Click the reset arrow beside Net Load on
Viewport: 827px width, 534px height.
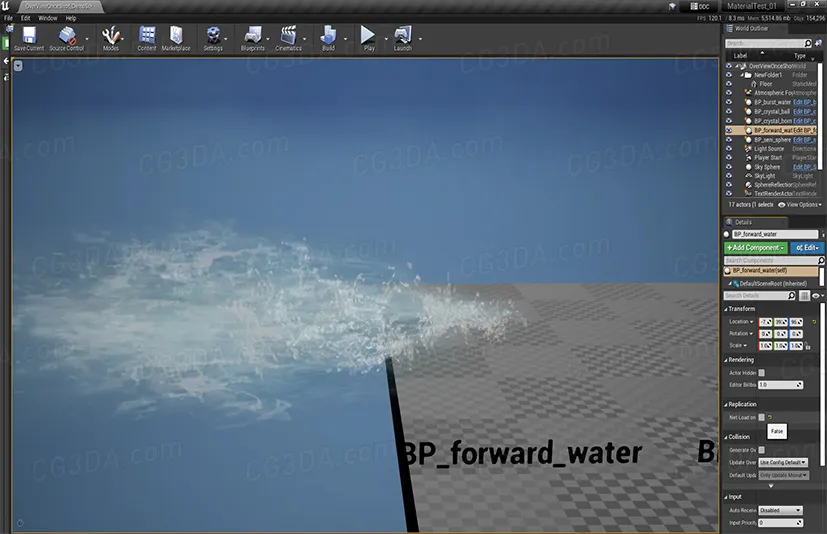click(770, 417)
